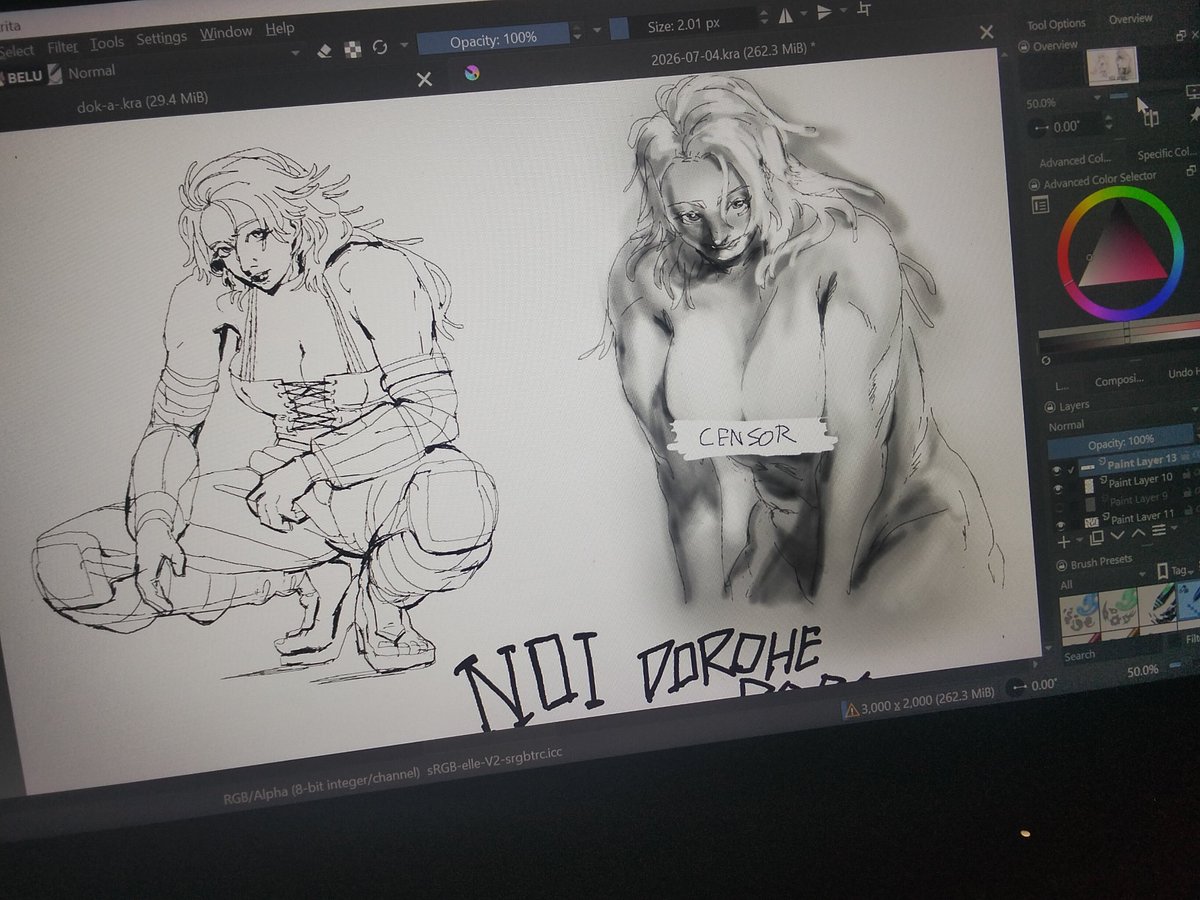This screenshot has height=900, width=1200.
Task: Add a new layer with the plus icon
Action: pyautogui.click(x=1063, y=542)
